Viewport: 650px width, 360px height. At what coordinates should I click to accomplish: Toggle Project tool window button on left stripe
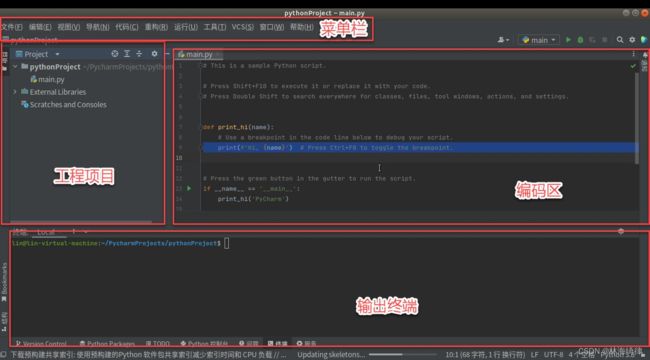[5, 61]
